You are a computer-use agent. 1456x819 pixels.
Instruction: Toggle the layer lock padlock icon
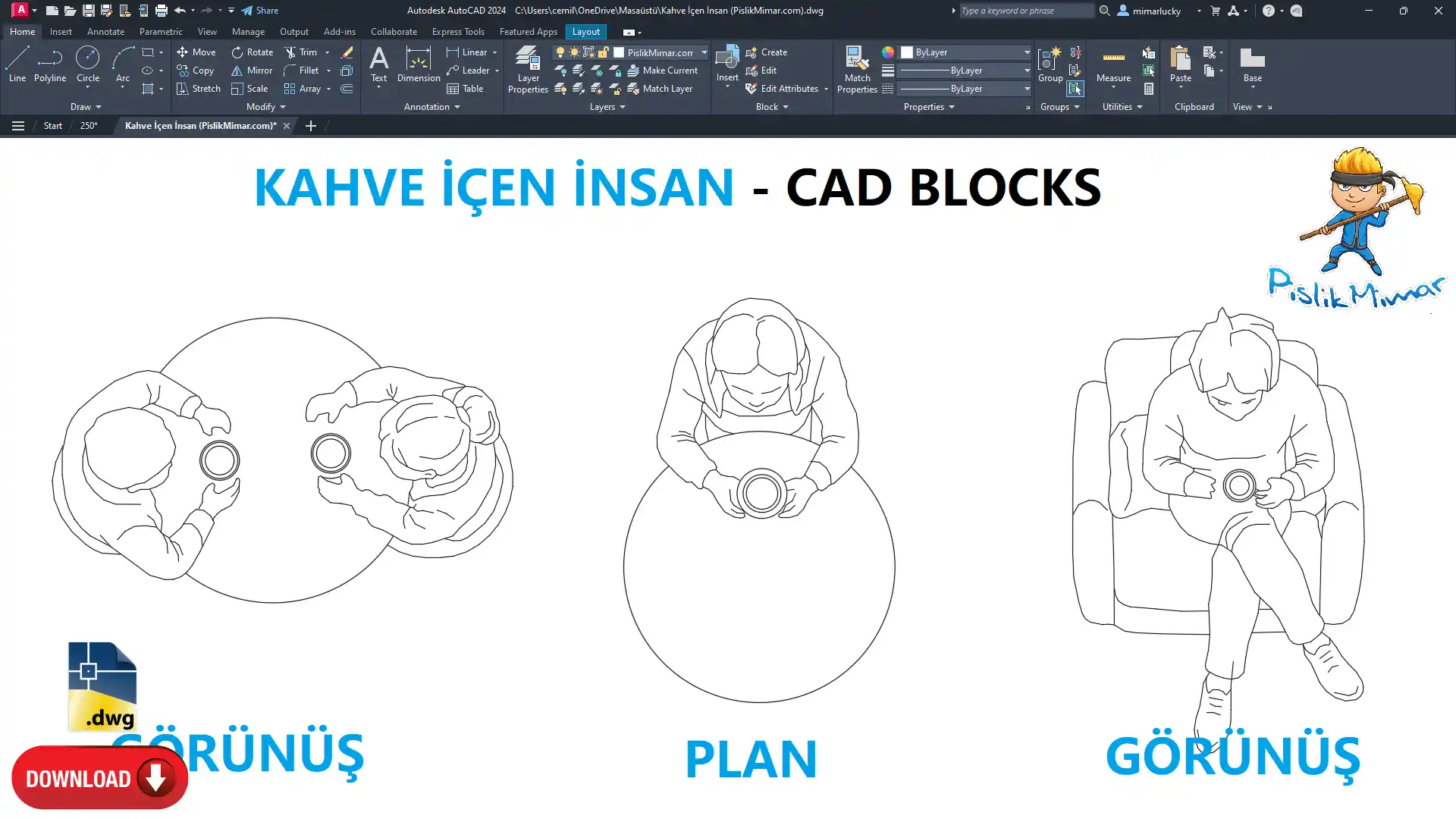[604, 52]
